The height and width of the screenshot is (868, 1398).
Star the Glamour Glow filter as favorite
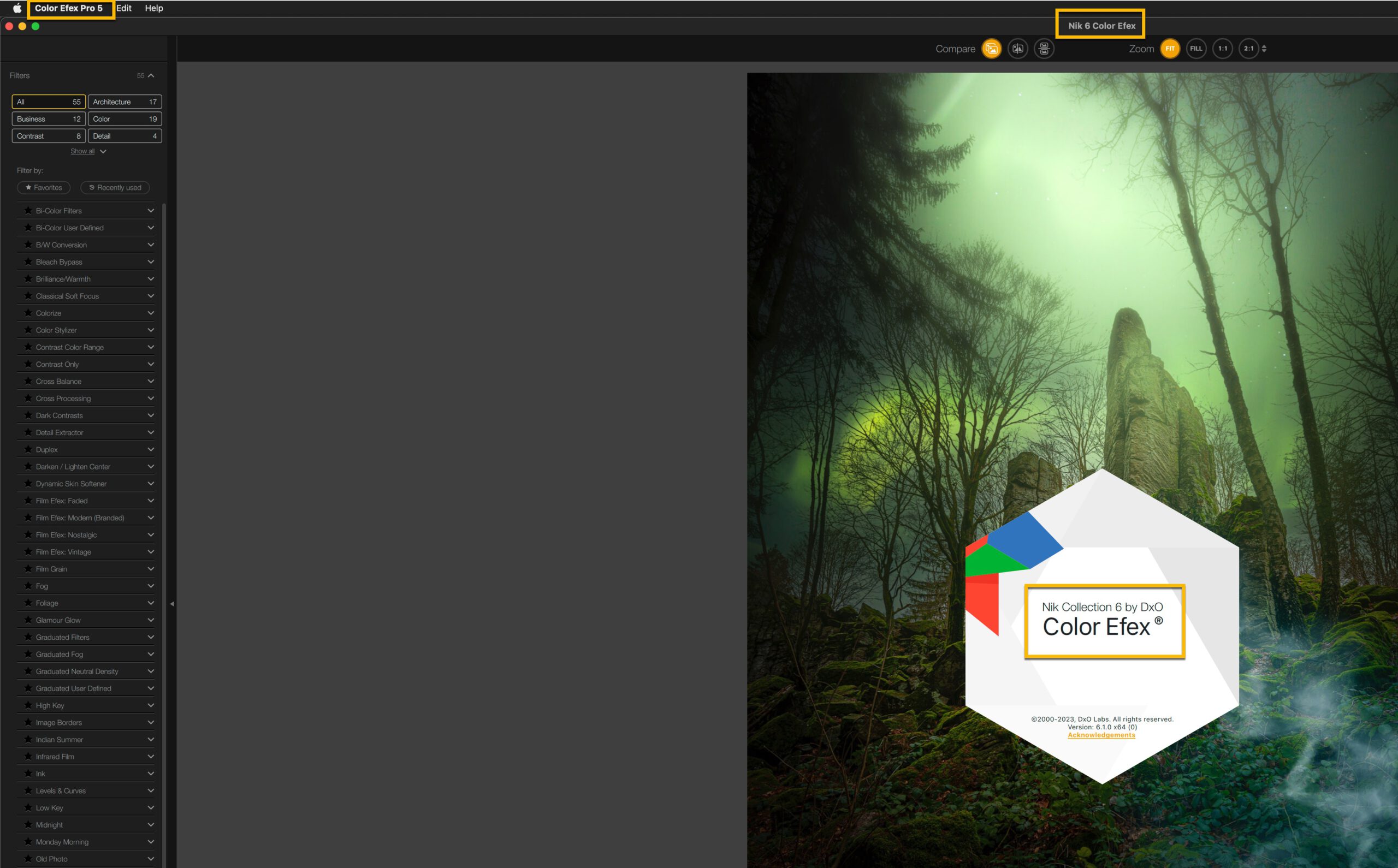coord(27,620)
